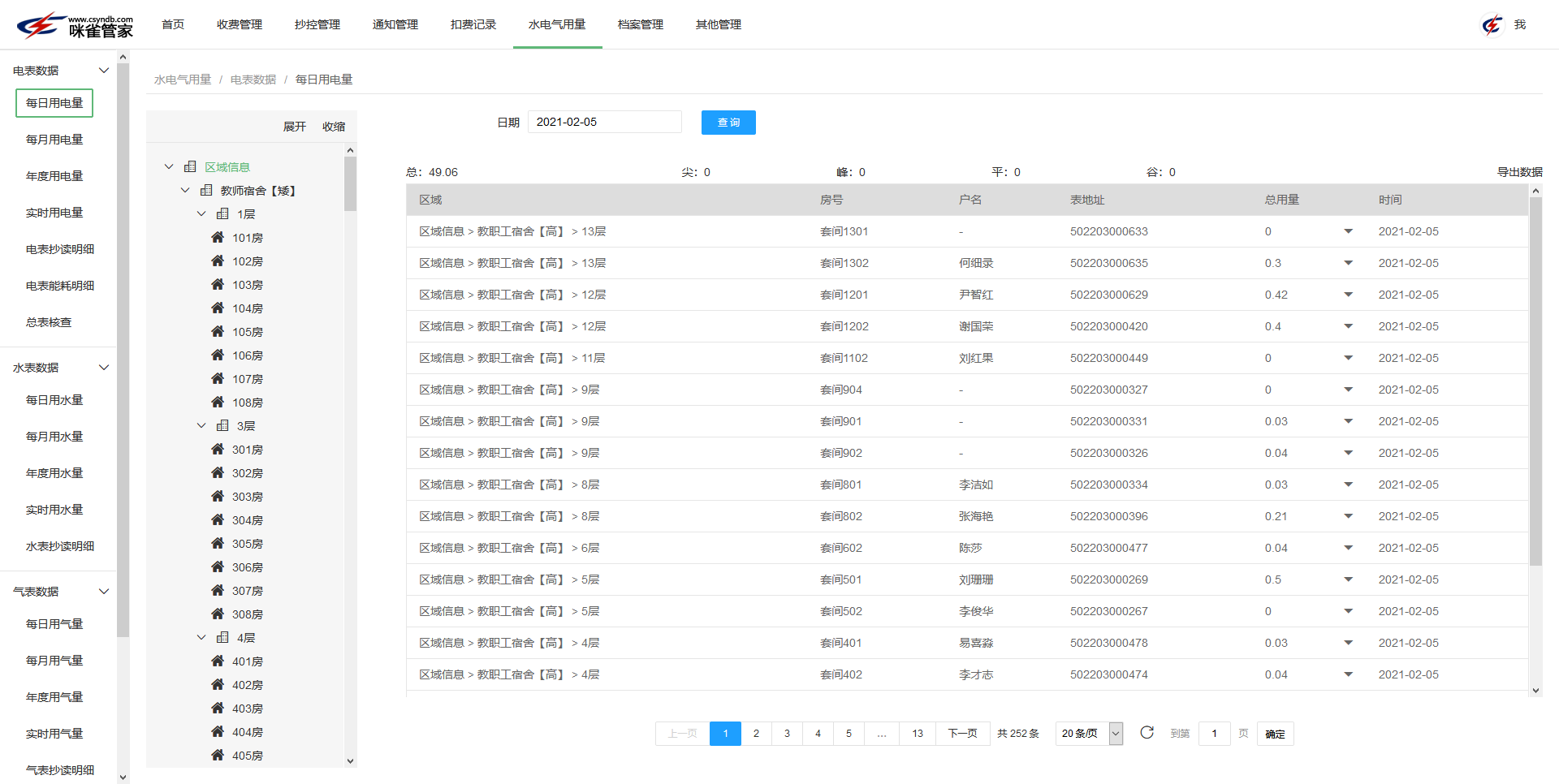Select 每月用电量 in the sidebar
This screenshot has height=784, width=1559.
click(54, 139)
